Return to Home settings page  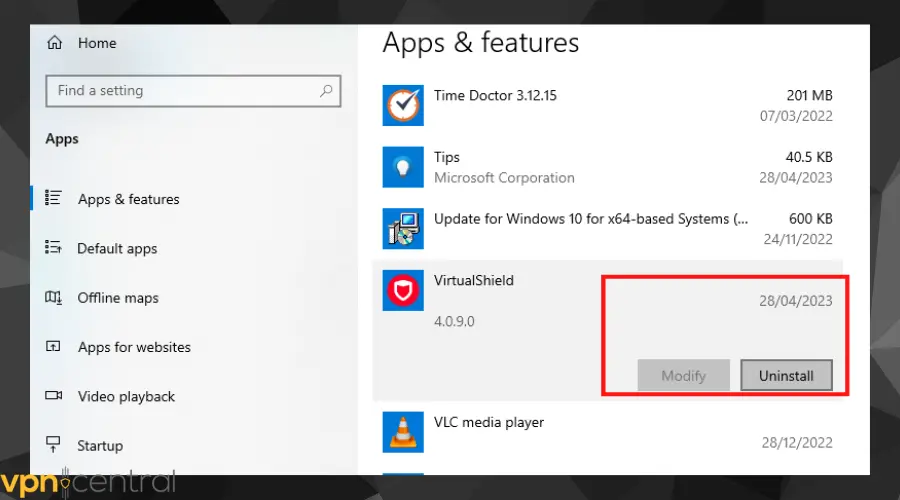pyautogui.click(x=97, y=43)
